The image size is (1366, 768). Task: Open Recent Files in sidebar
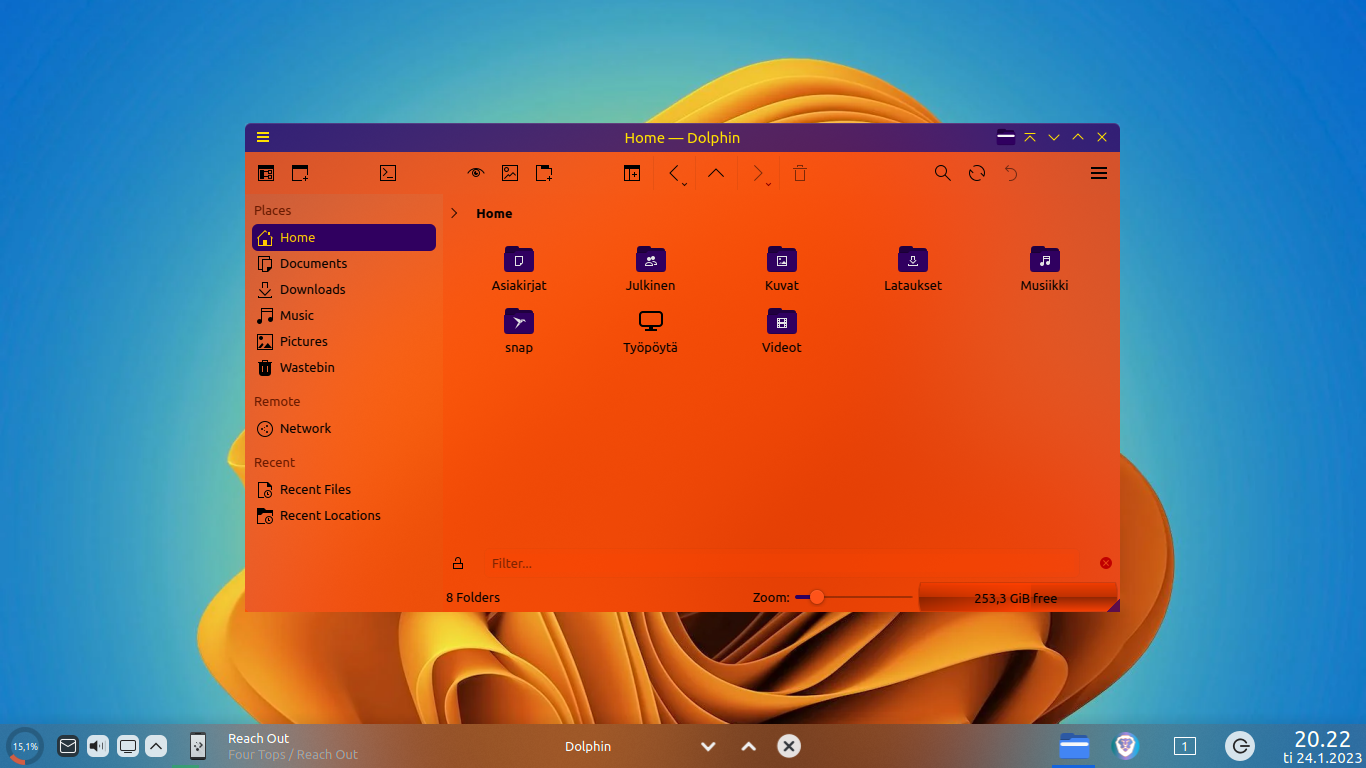[344, 489]
